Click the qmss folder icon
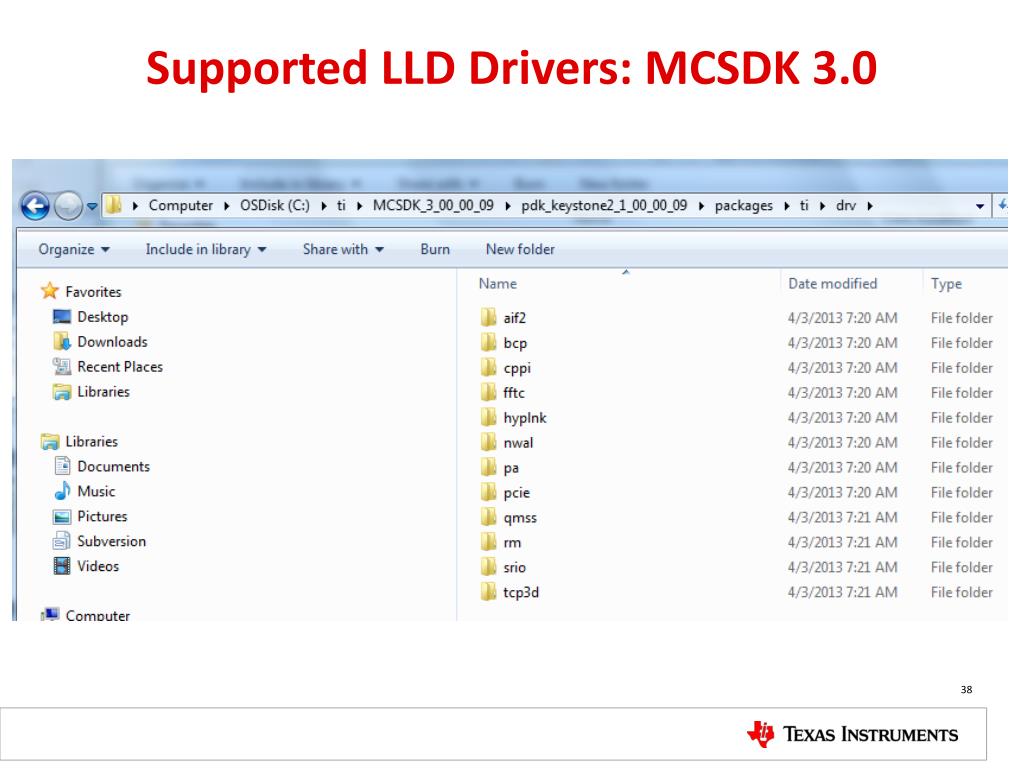This screenshot has width=1024, height=768. 488,517
